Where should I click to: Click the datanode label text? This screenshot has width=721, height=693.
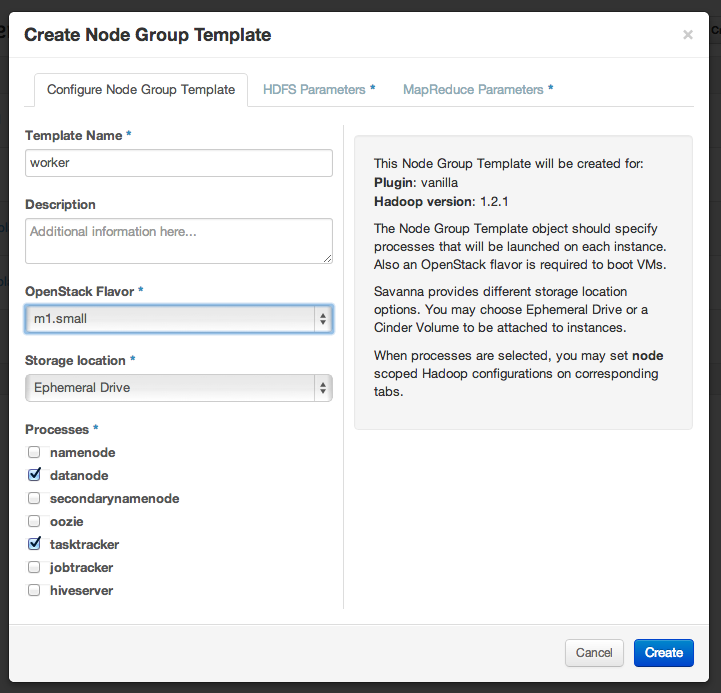coord(79,476)
